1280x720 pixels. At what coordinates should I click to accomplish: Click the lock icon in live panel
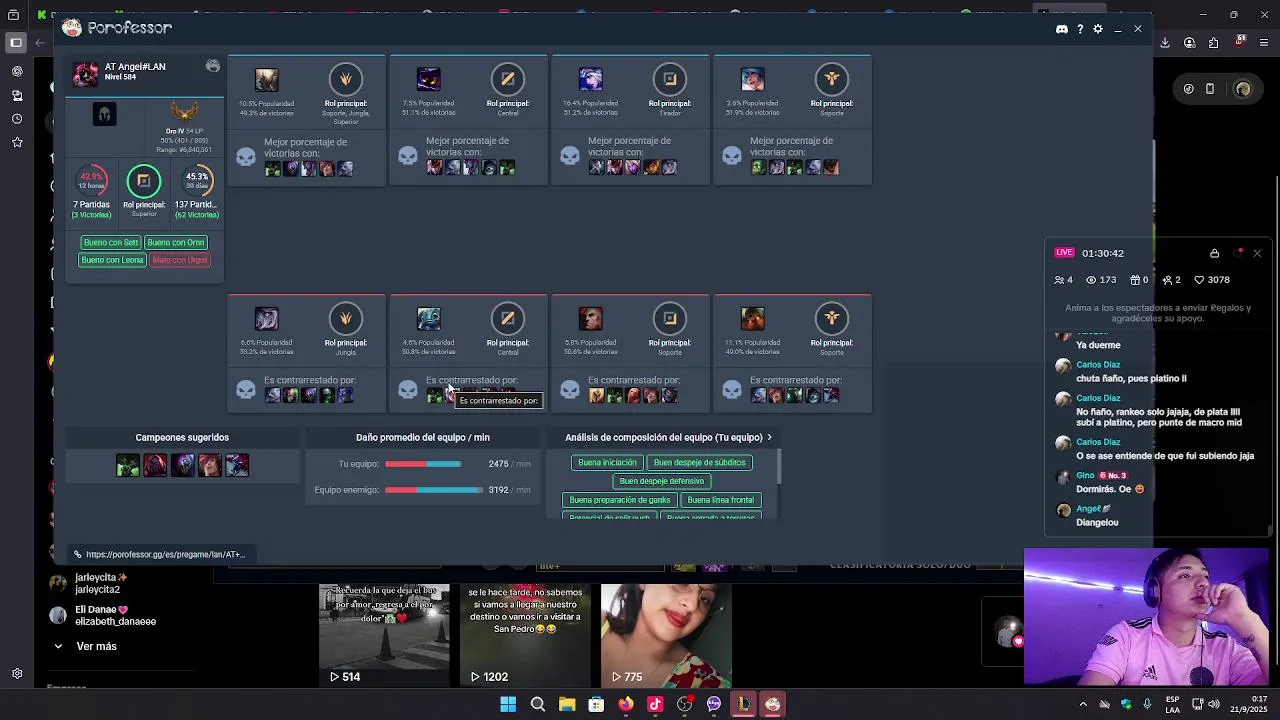tap(1214, 253)
